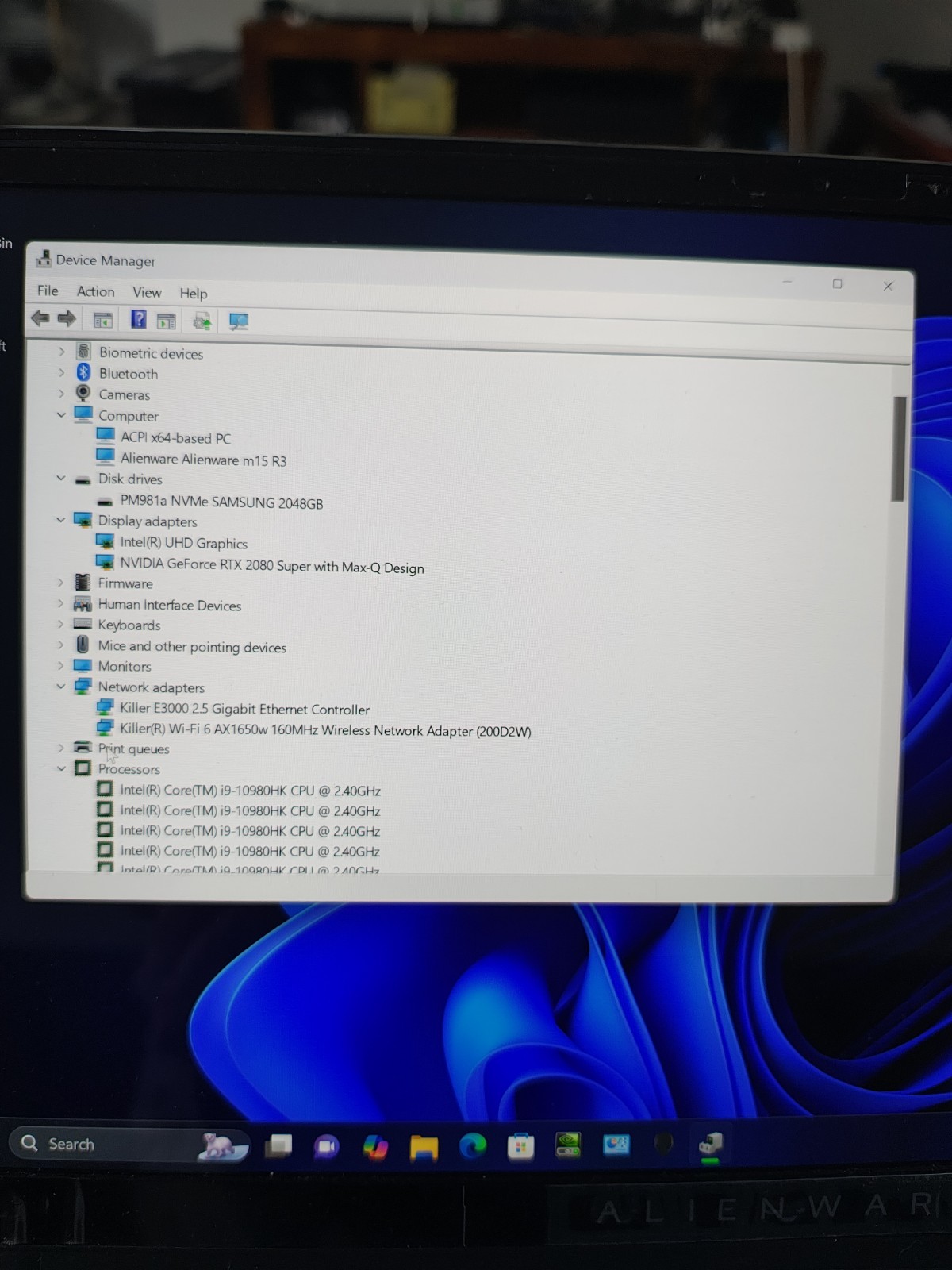952x1270 pixels.
Task: Open Task View from the taskbar
Action: pos(278,1145)
